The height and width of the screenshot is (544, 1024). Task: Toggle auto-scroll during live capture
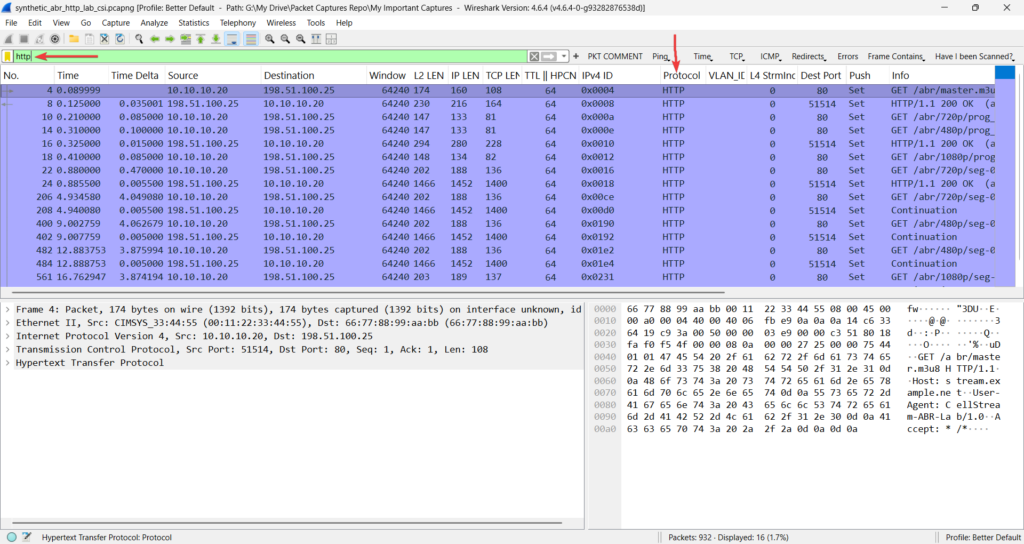tap(231, 39)
